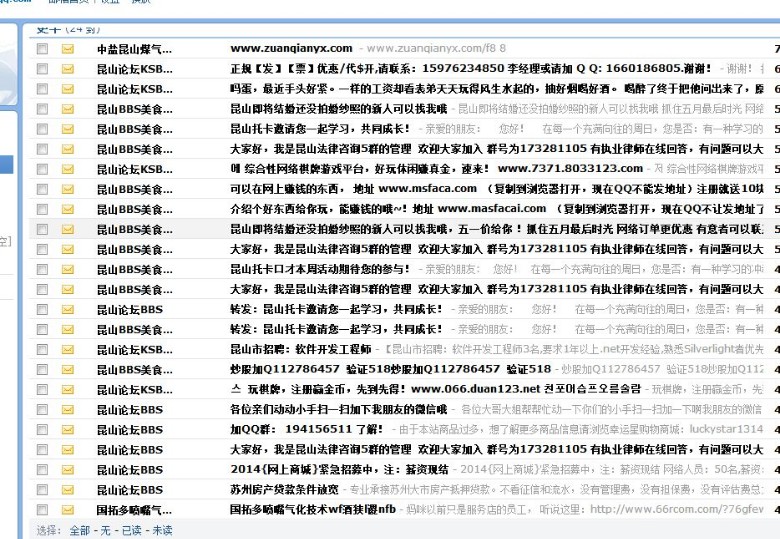Click envelope icon for 各位亲们动动小手 email

pyautogui.click(x=68, y=409)
